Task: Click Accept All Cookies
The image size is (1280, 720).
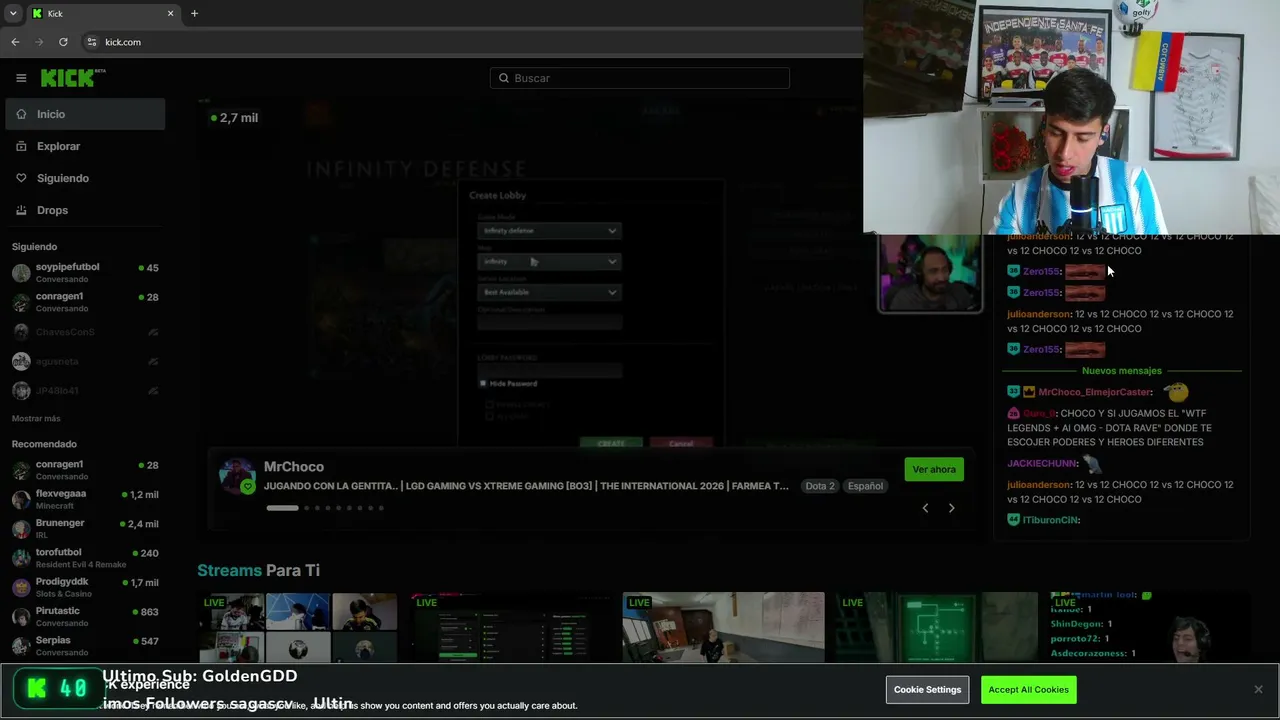Action: [1029, 689]
